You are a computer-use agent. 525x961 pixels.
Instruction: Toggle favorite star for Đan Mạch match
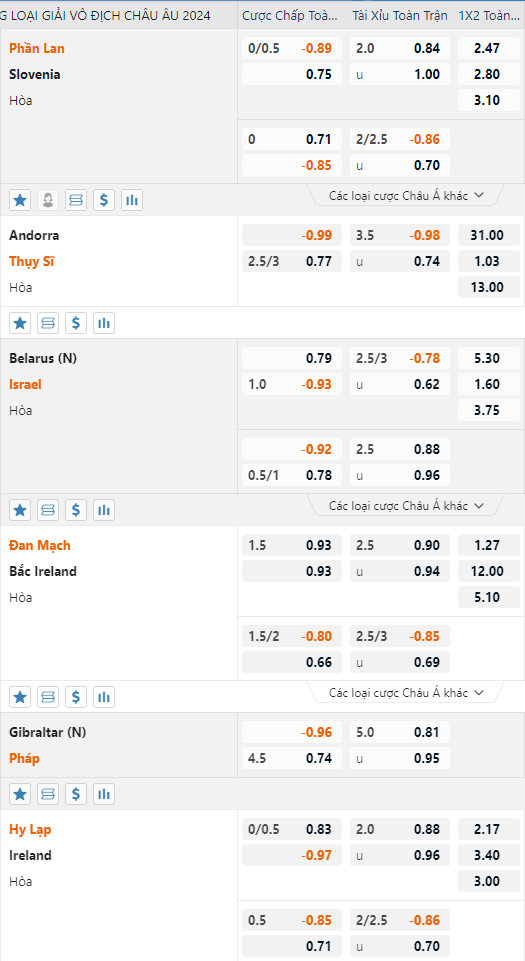coord(20,696)
